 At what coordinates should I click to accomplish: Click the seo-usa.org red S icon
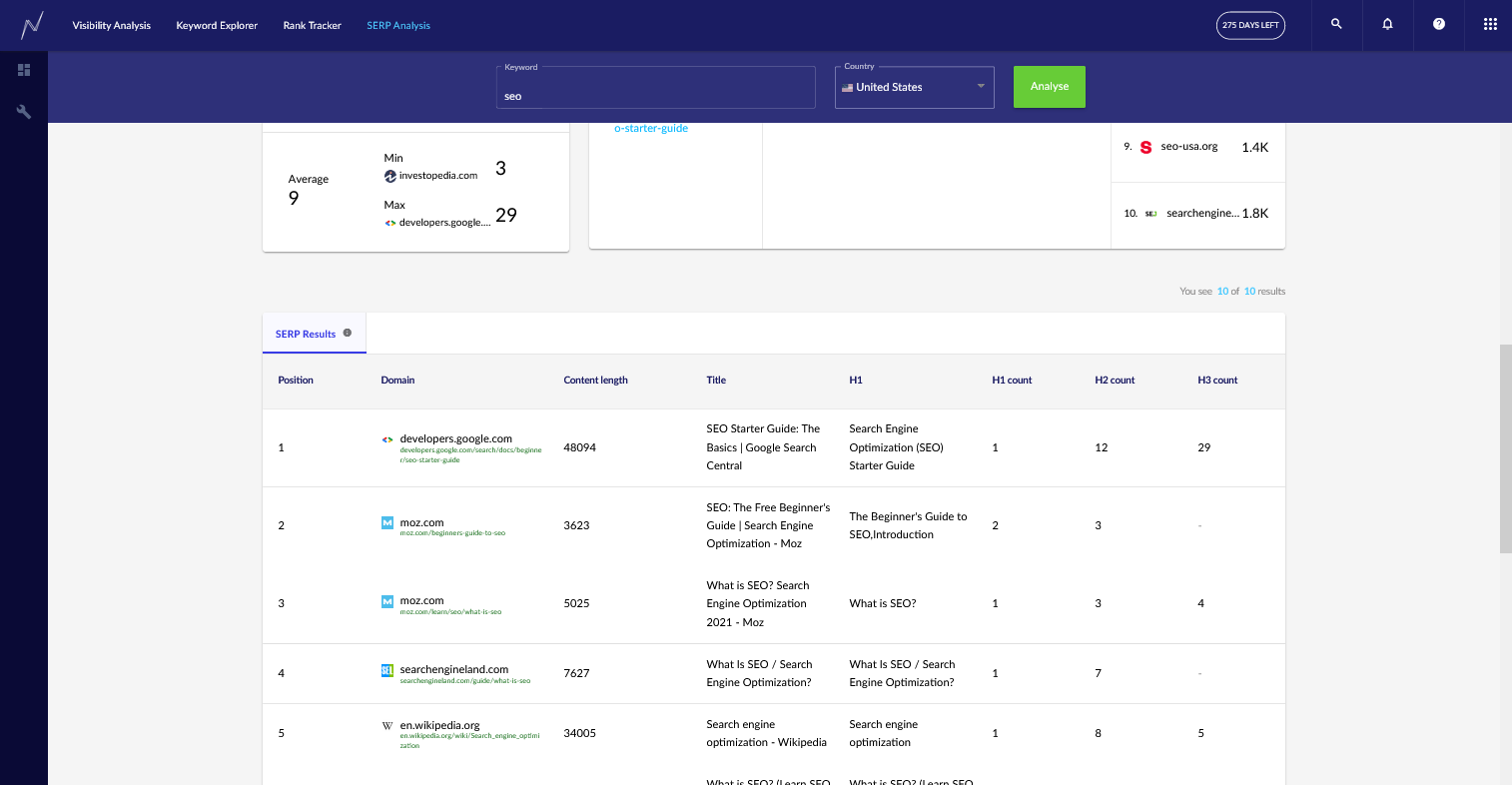(x=1145, y=147)
